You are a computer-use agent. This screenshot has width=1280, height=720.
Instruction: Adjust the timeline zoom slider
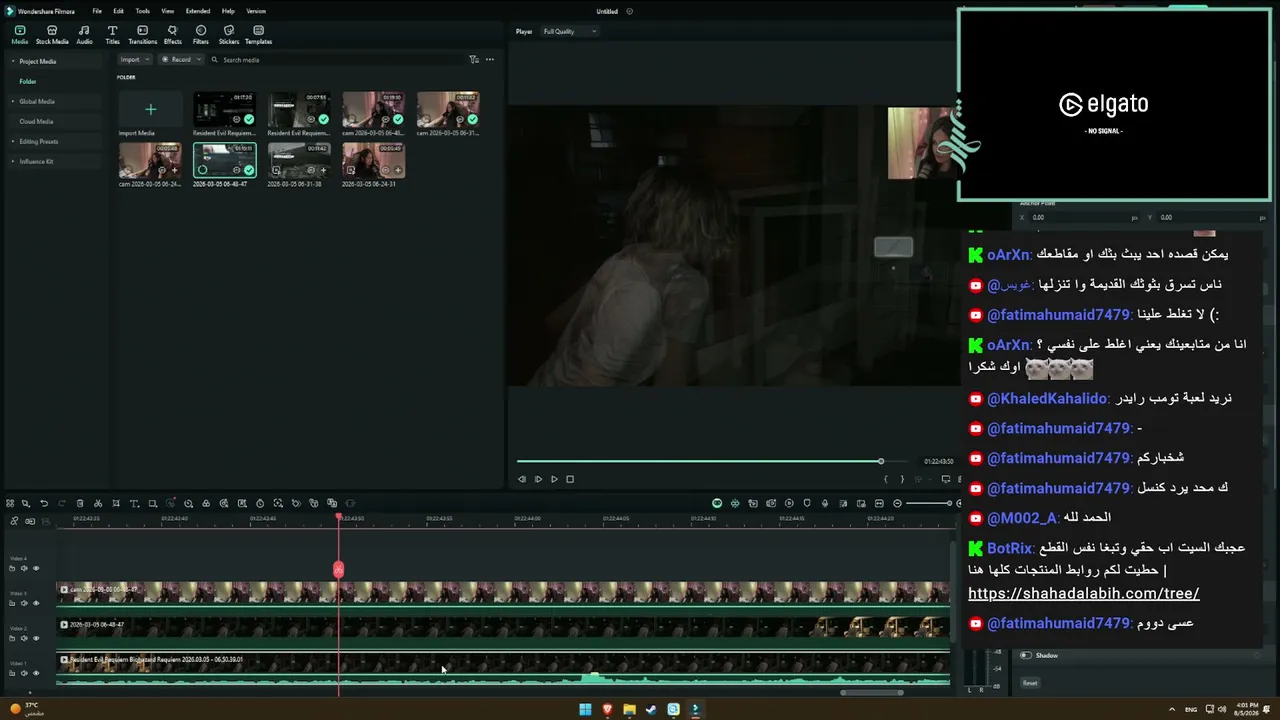pyautogui.click(x=929, y=503)
